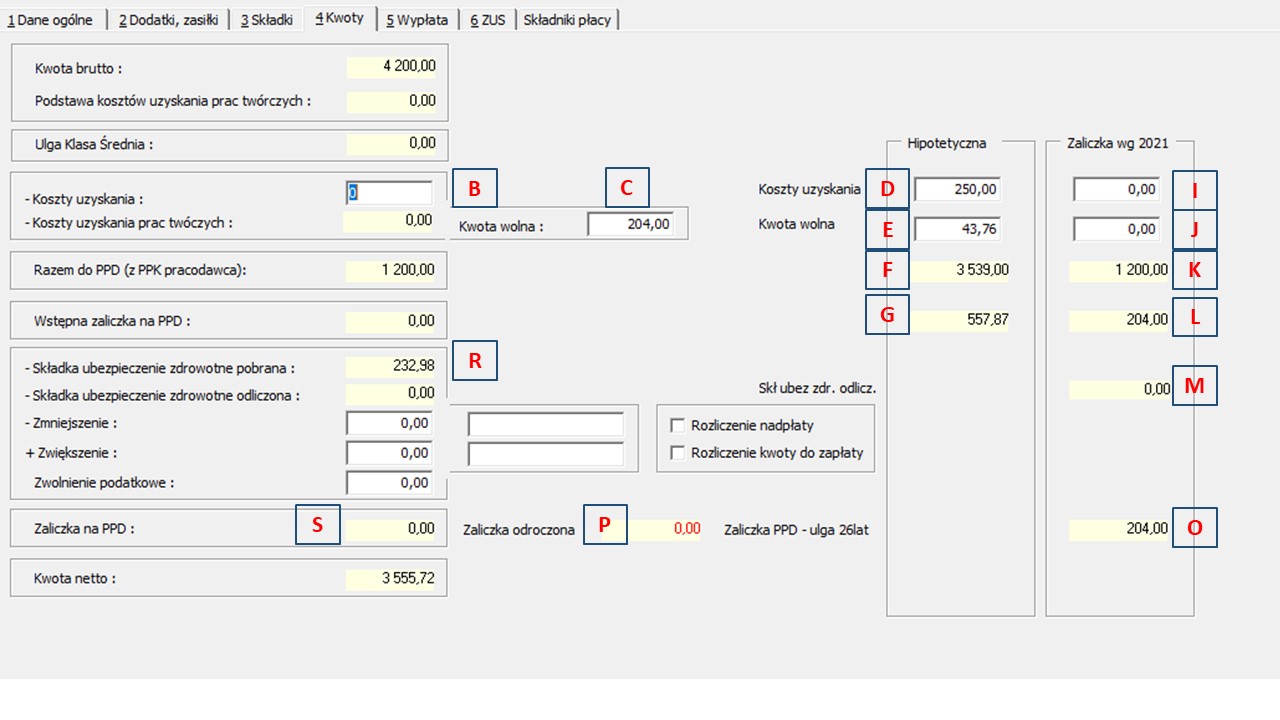Click Kwota wolna field showing 204,00
1280x720 pixels.
pos(630,224)
